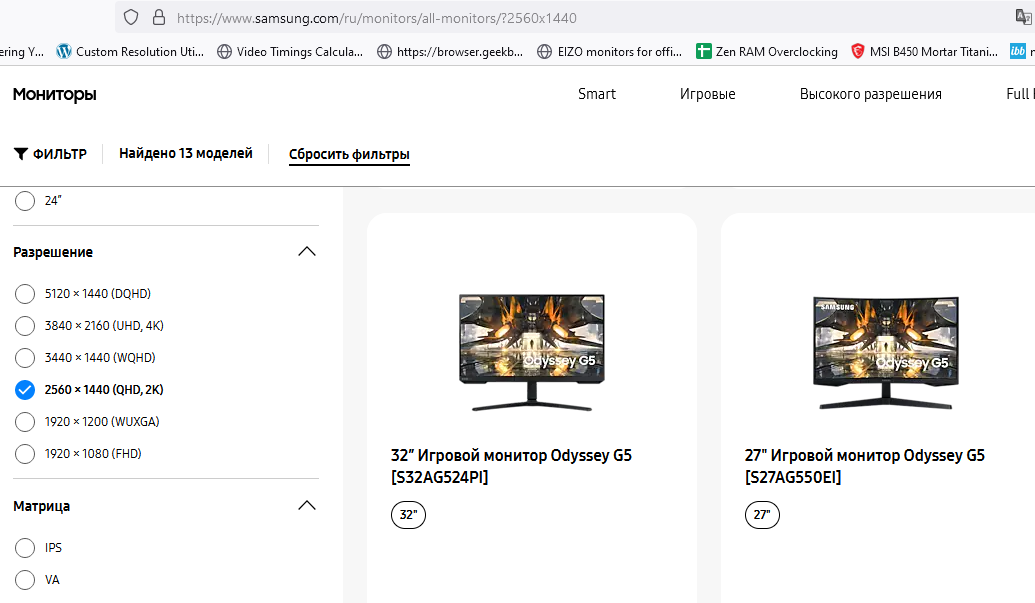Collapse the Разрешение filter section
This screenshot has height=603, width=1035.
coord(307,251)
